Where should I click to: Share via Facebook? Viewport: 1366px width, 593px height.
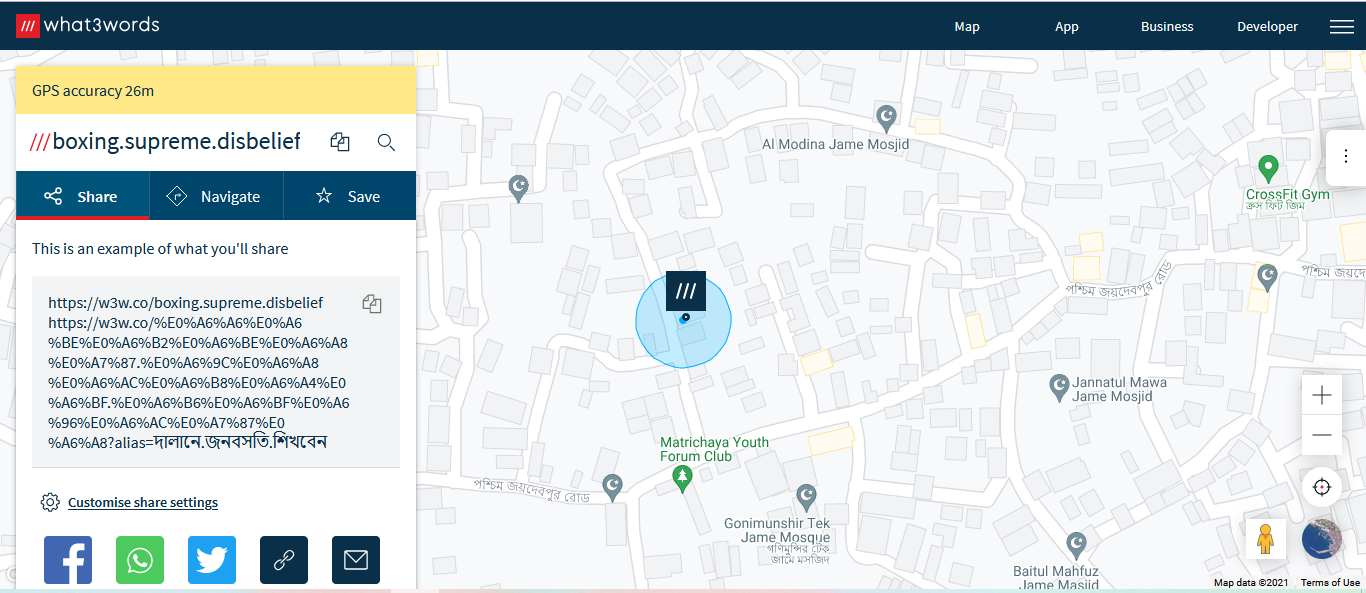pyautogui.click(x=68, y=560)
